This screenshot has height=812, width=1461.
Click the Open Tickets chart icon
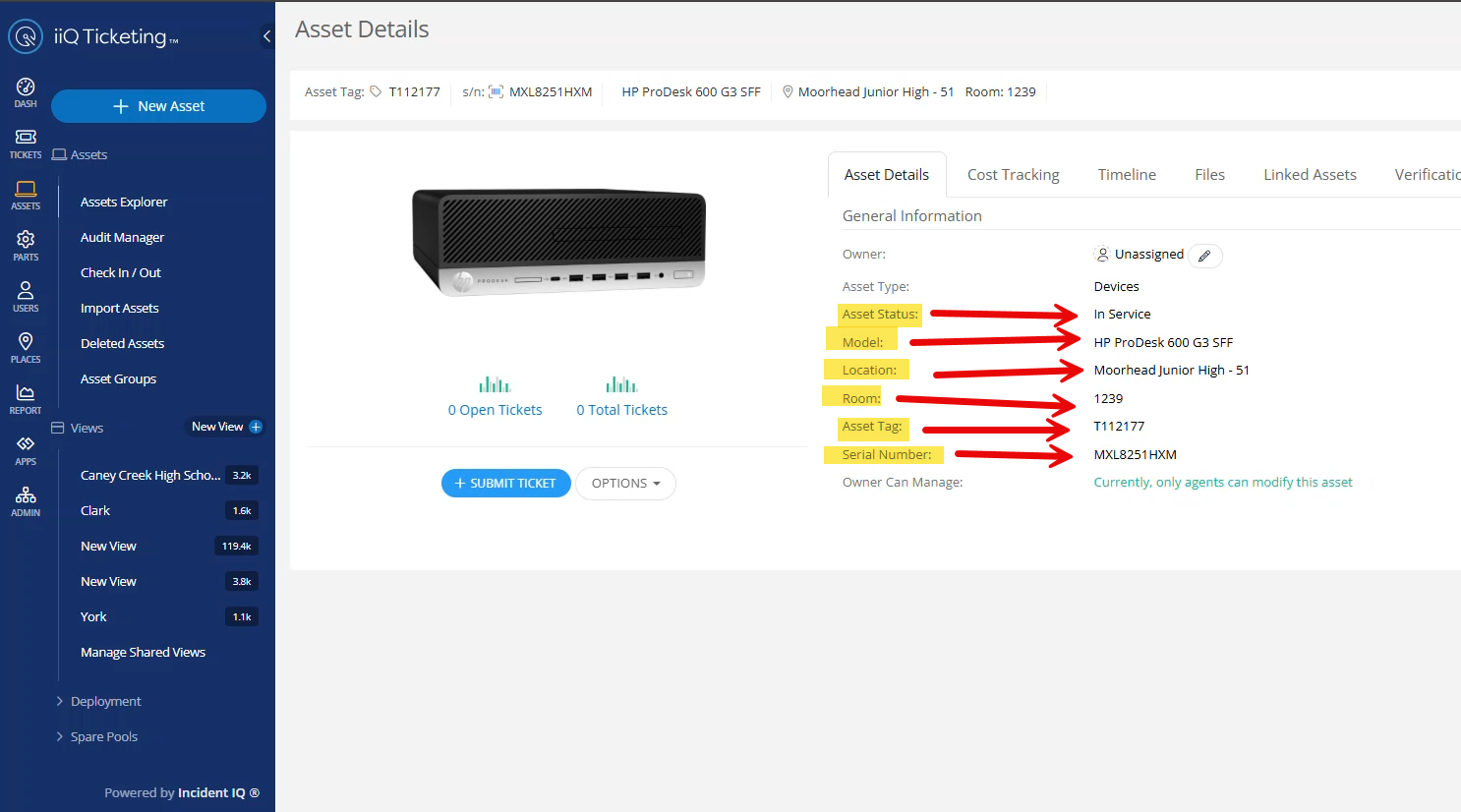click(495, 383)
